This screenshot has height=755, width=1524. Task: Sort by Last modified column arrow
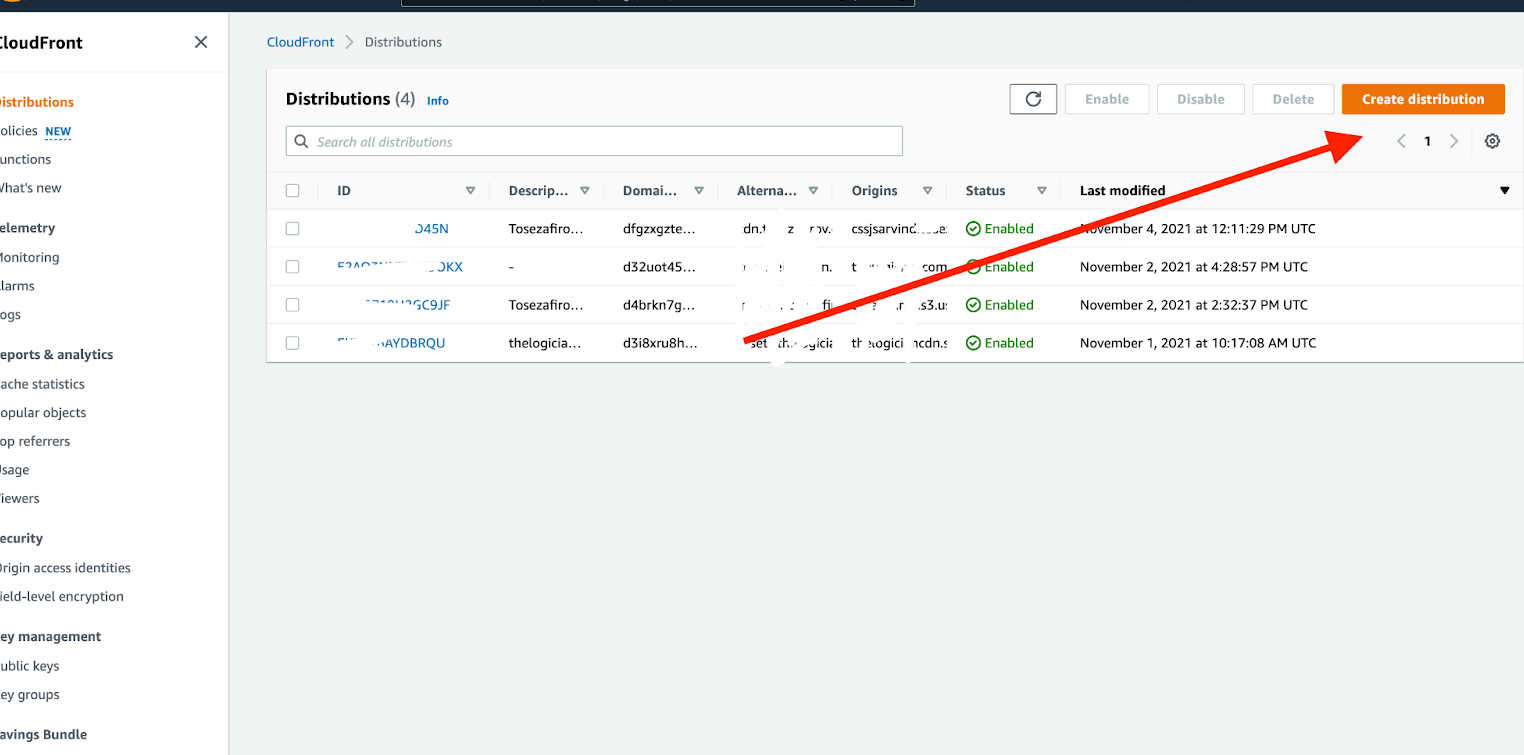[1504, 190]
